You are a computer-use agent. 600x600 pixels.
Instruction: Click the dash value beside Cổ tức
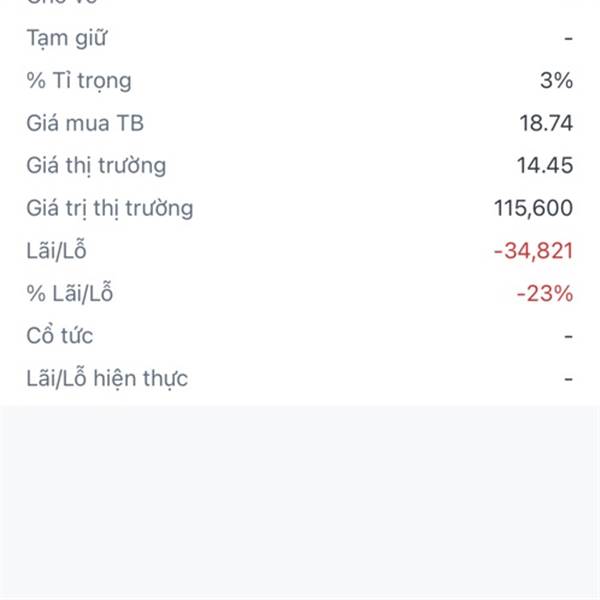[x=568, y=336]
